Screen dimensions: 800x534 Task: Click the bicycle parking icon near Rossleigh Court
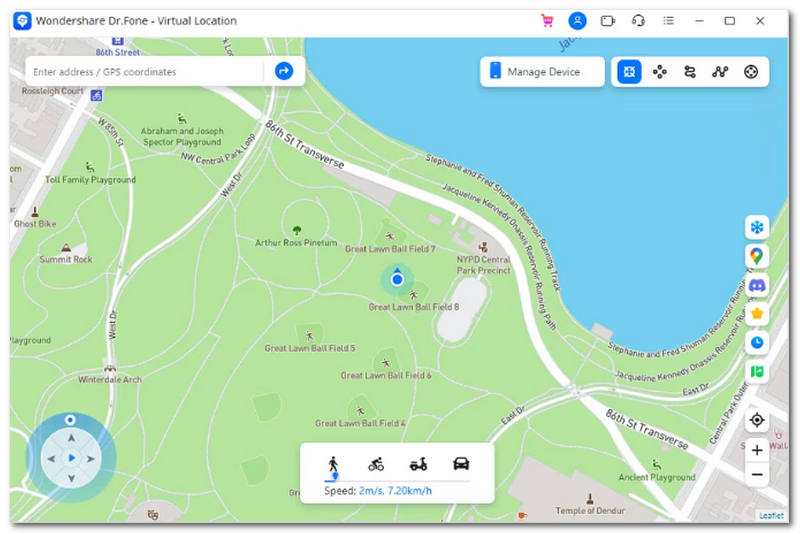pos(96,95)
